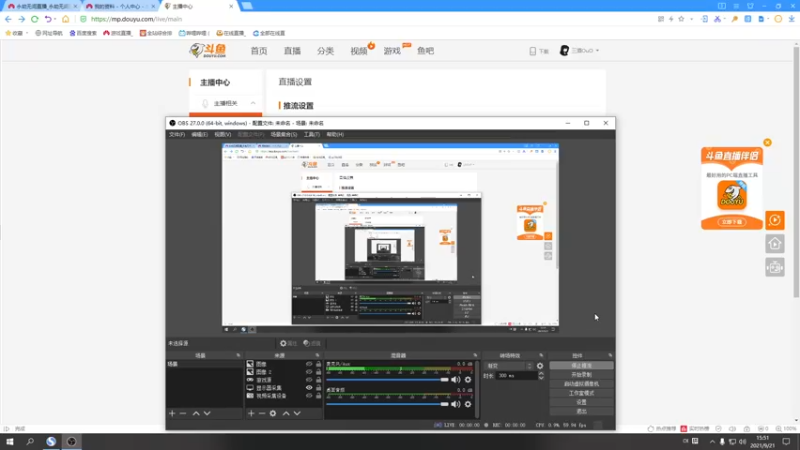Remove the selected scene with the minus icon
Screen dimensions: 800x450
click(183, 413)
